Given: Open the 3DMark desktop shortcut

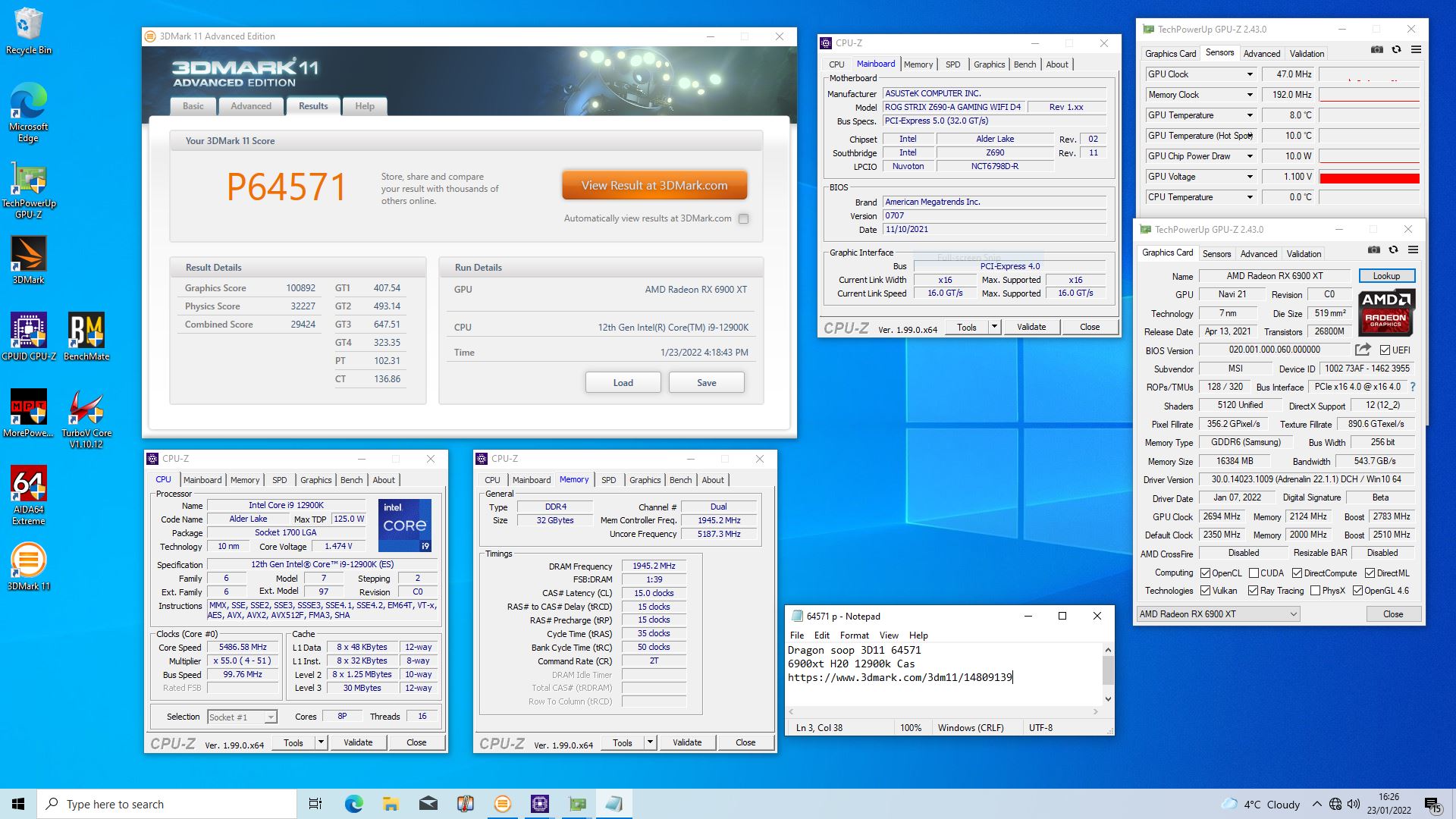Looking at the screenshot, I should pos(29,260).
